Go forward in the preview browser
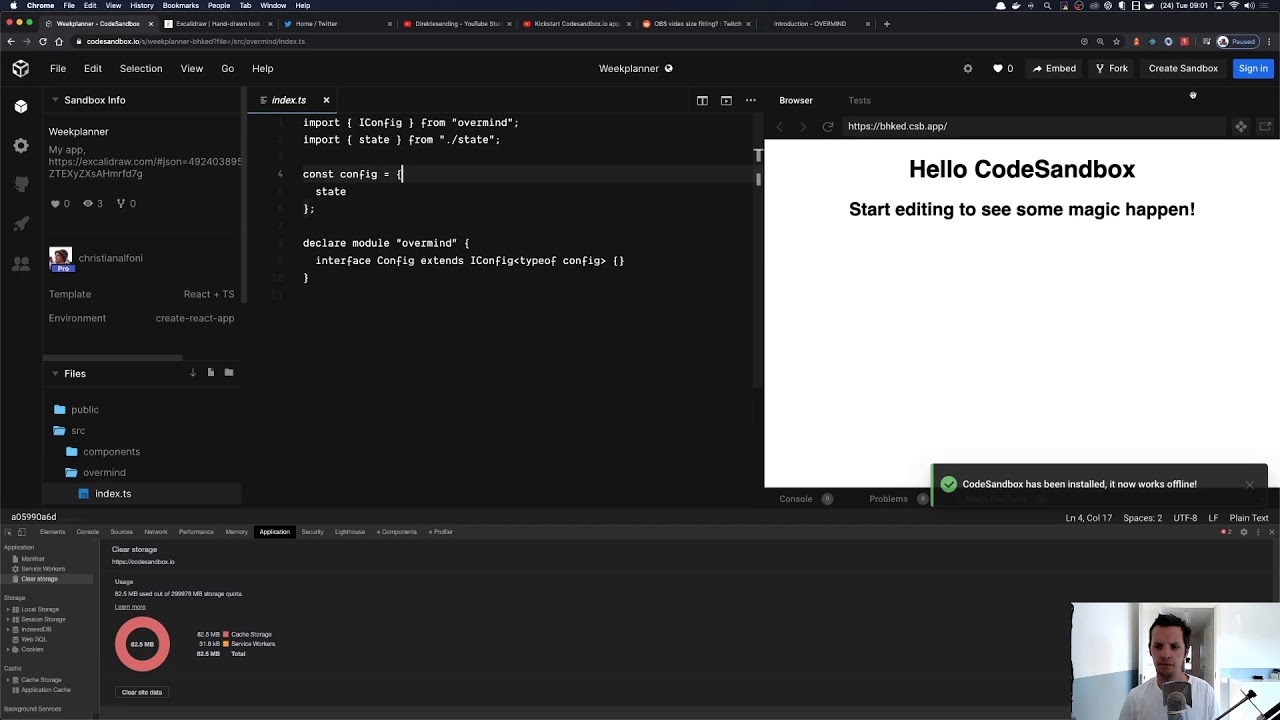 803,126
